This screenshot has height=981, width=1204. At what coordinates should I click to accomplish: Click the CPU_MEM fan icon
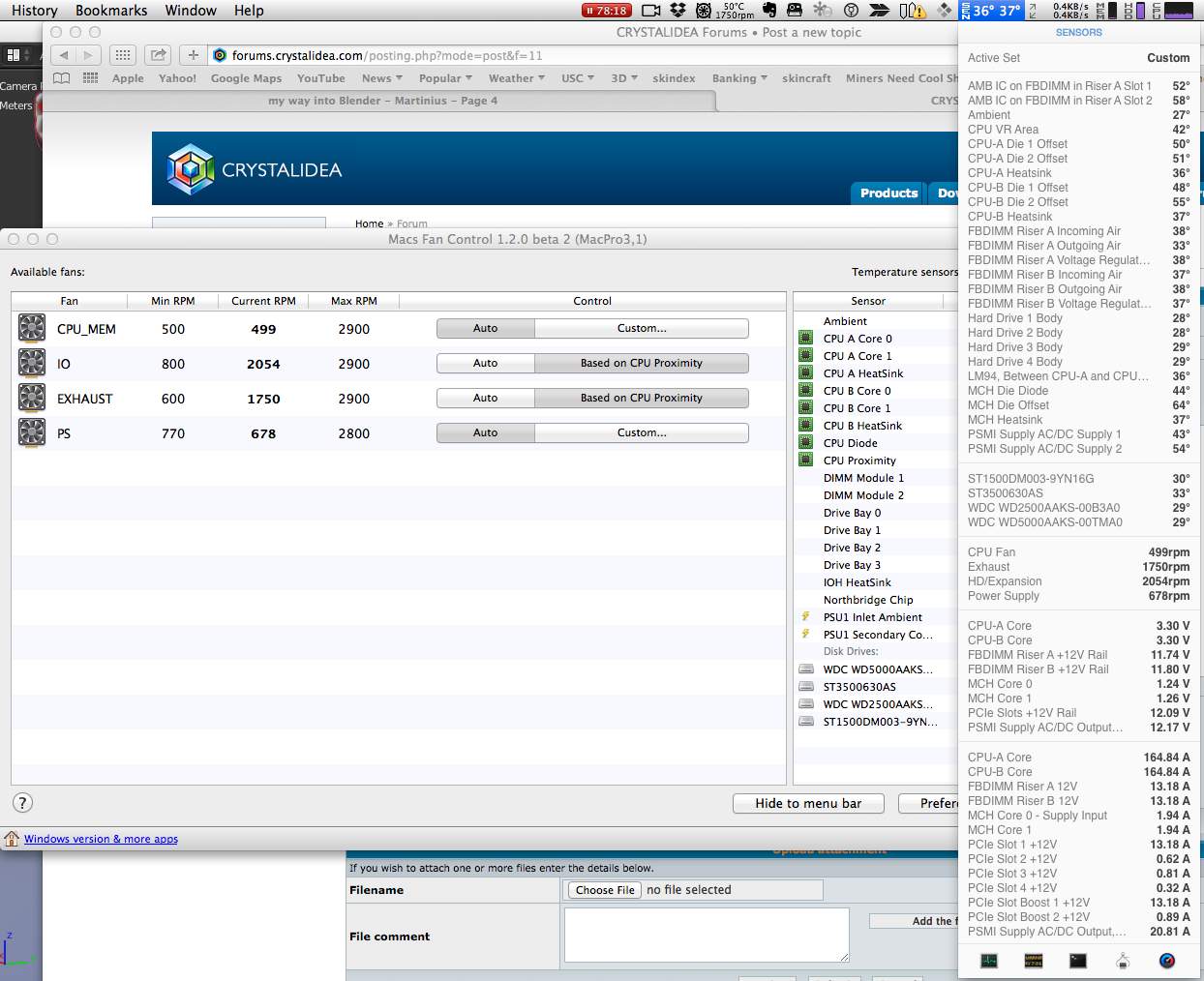tap(32, 328)
